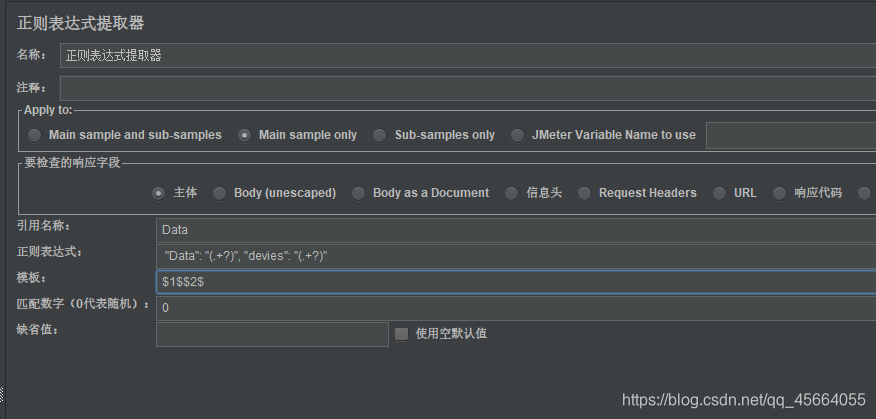
Task: Select 信息头 radio button
Action: (x=511, y=193)
